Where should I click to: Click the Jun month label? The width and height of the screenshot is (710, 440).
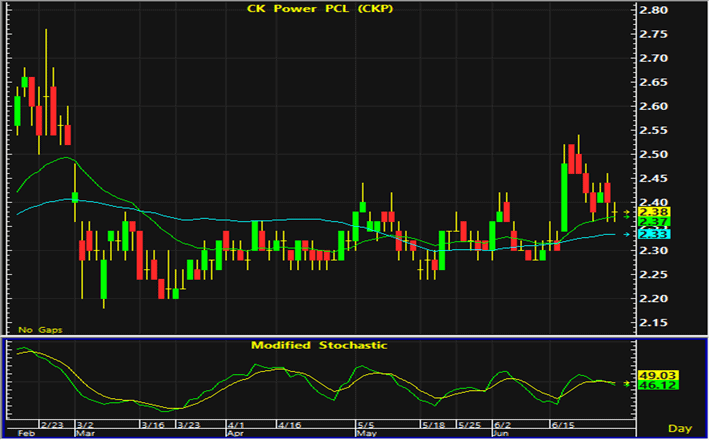(502, 433)
